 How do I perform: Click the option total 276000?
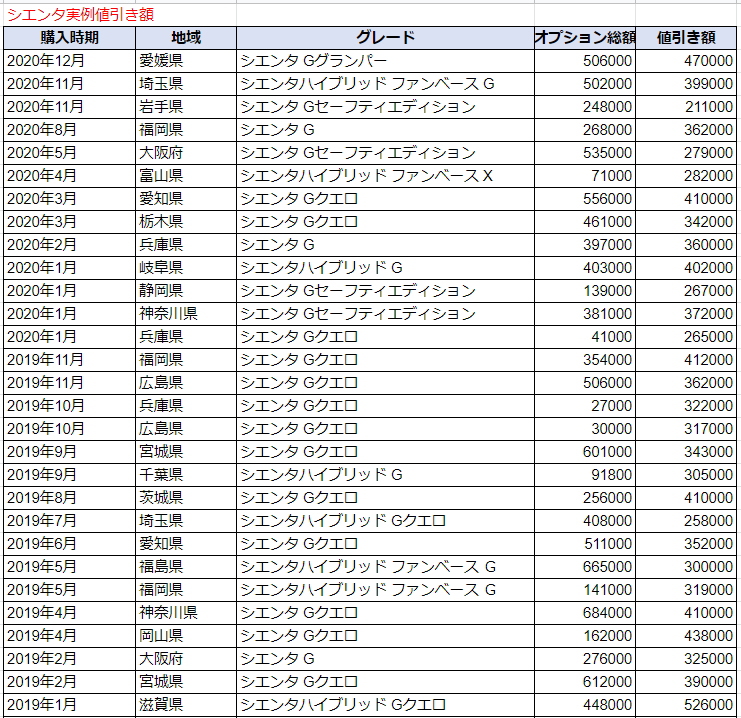coord(585,659)
